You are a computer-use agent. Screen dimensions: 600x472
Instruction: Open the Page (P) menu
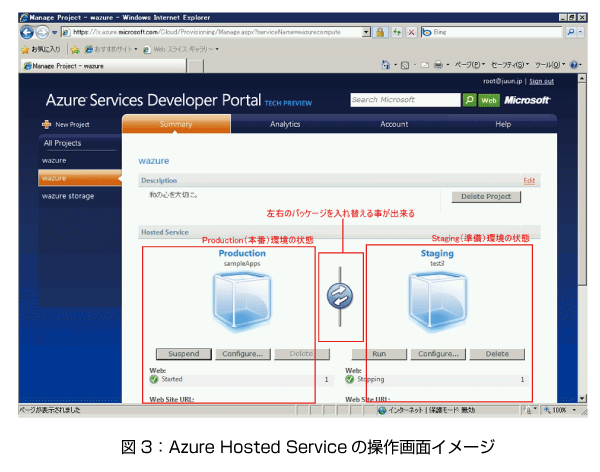(470, 65)
